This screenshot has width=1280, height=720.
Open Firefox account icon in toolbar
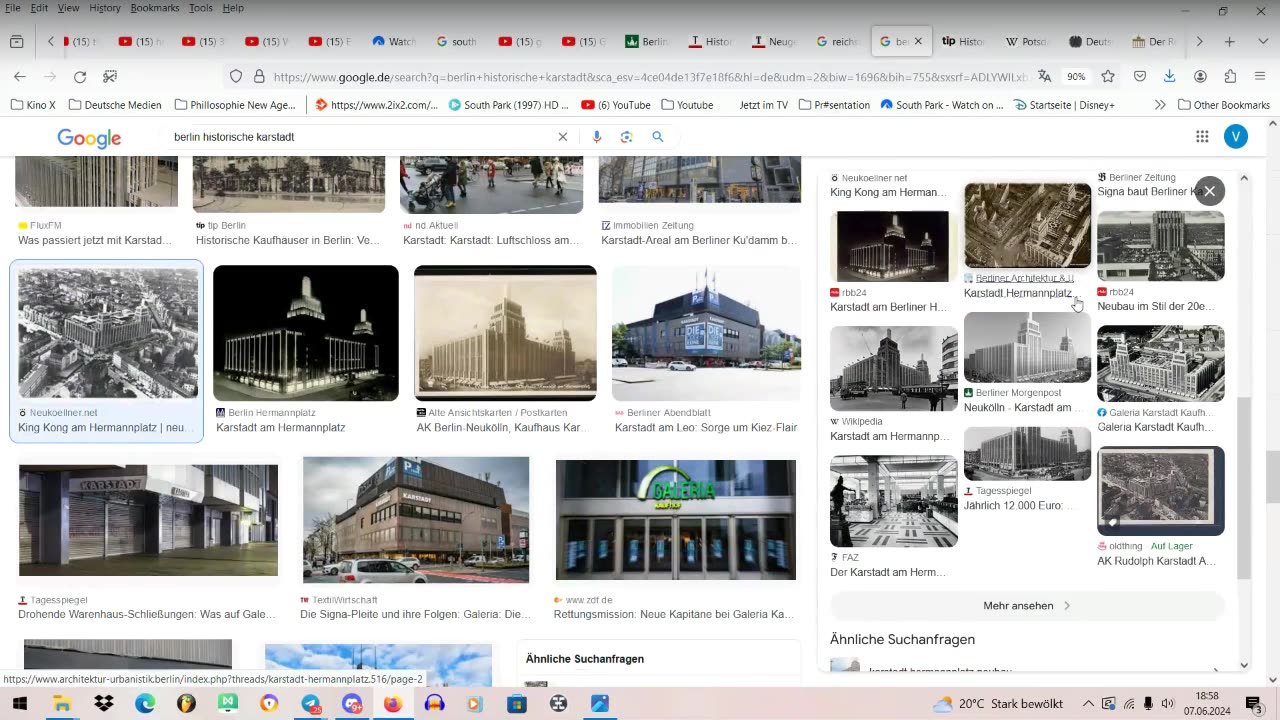tap(1200, 76)
